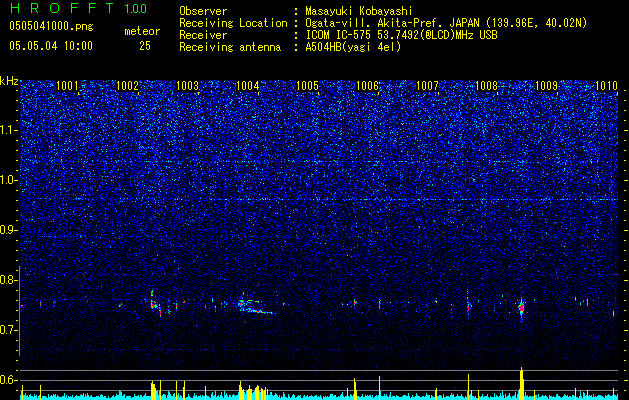Click the 1009 time marker
Viewport: 629px width, 400px height.
coord(547,85)
